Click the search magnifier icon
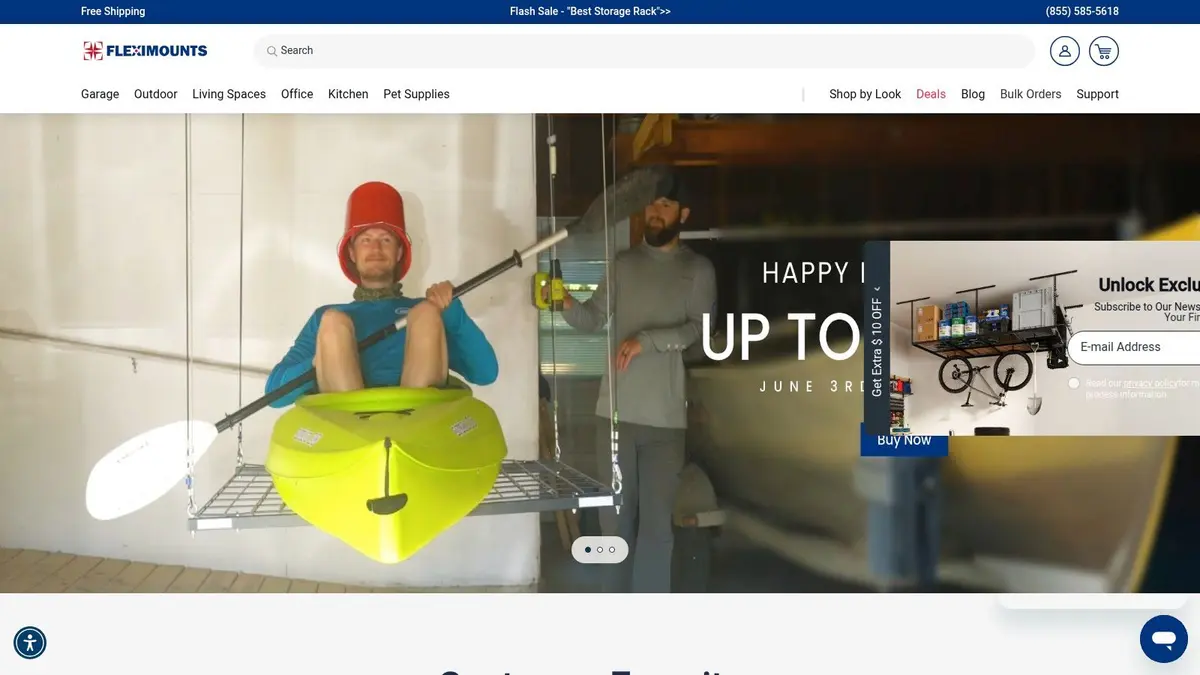The image size is (1200, 675). 272,51
